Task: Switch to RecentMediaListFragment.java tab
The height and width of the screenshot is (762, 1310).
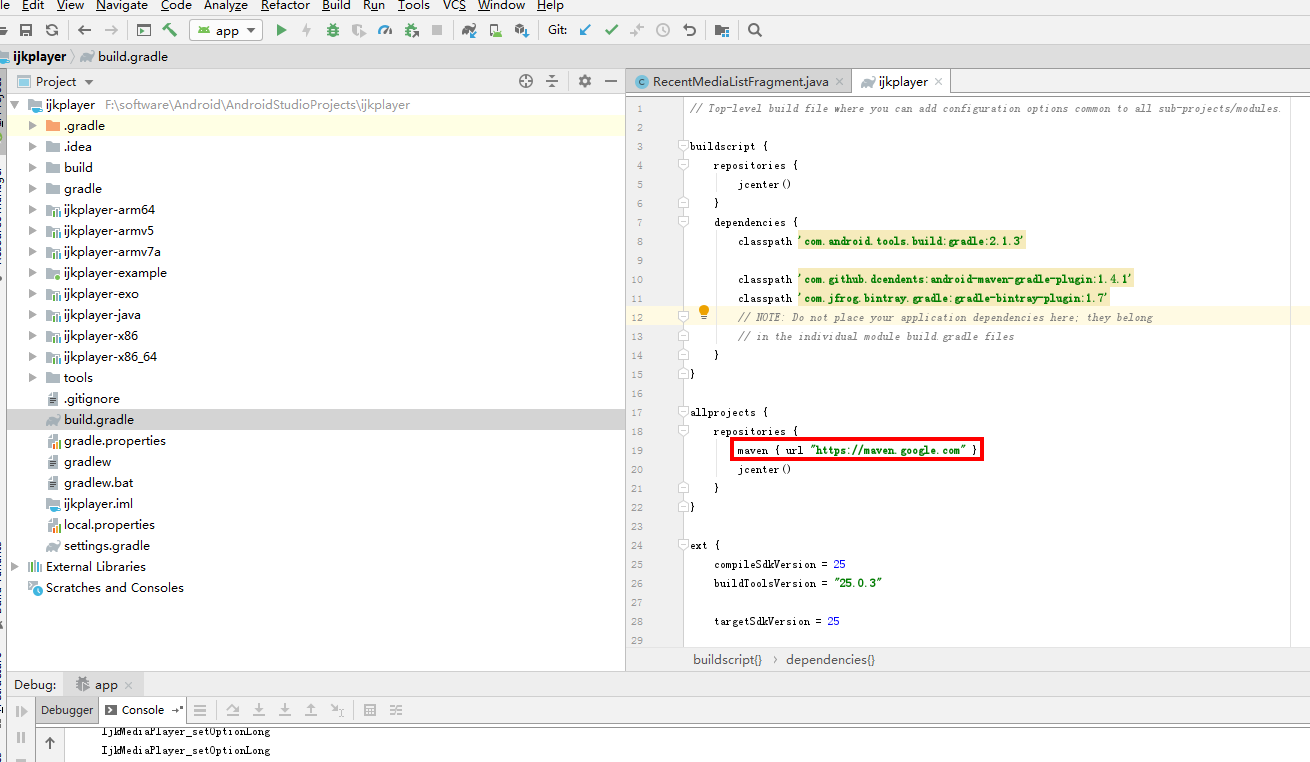Action: tap(741, 82)
